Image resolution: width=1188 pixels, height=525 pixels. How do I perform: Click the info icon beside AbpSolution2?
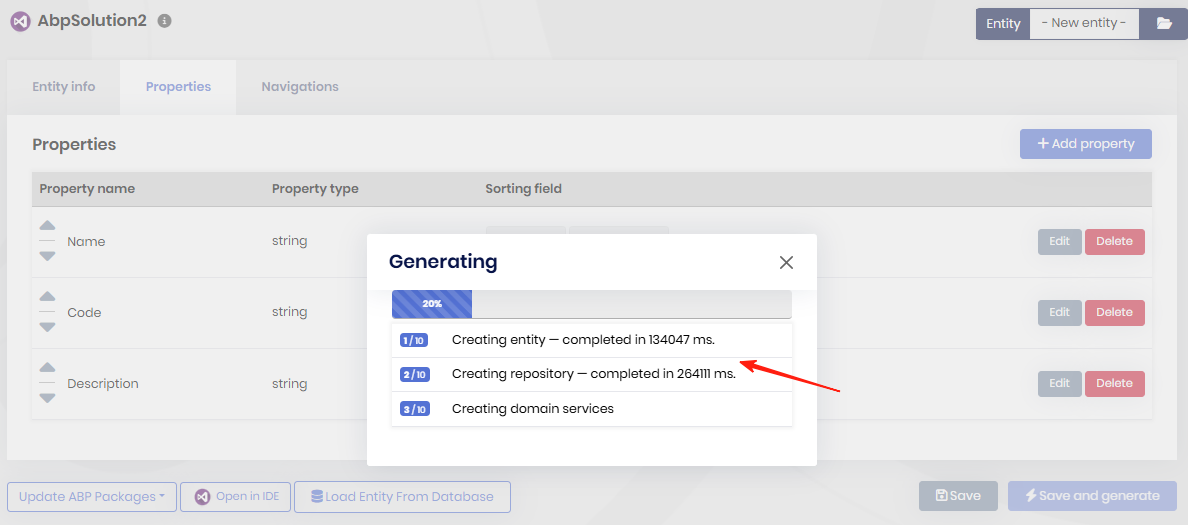(x=165, y=21)
